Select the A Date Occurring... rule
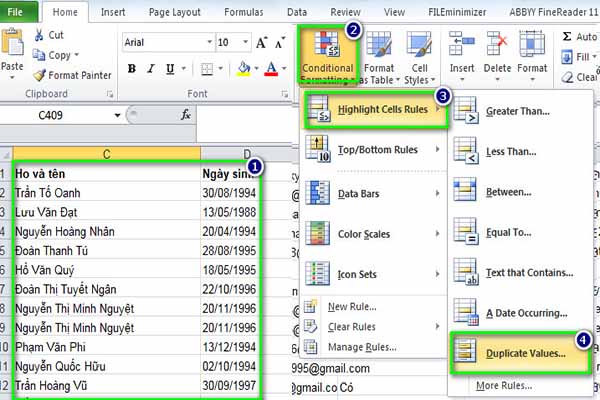Screen dimensions: 600x400 pos(520,313)
